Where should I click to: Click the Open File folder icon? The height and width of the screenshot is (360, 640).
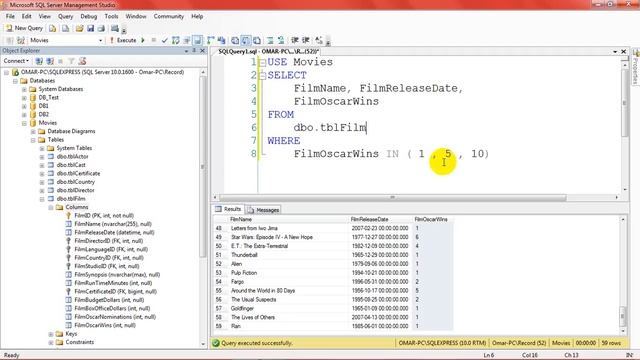[80, 28]
